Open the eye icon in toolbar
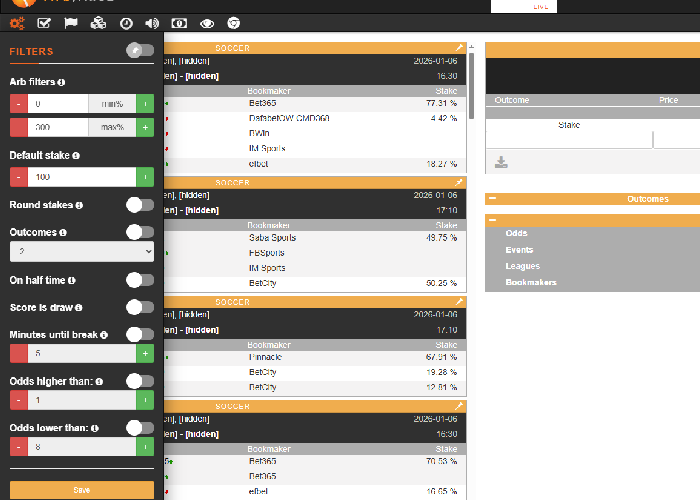 click(207, 23)
